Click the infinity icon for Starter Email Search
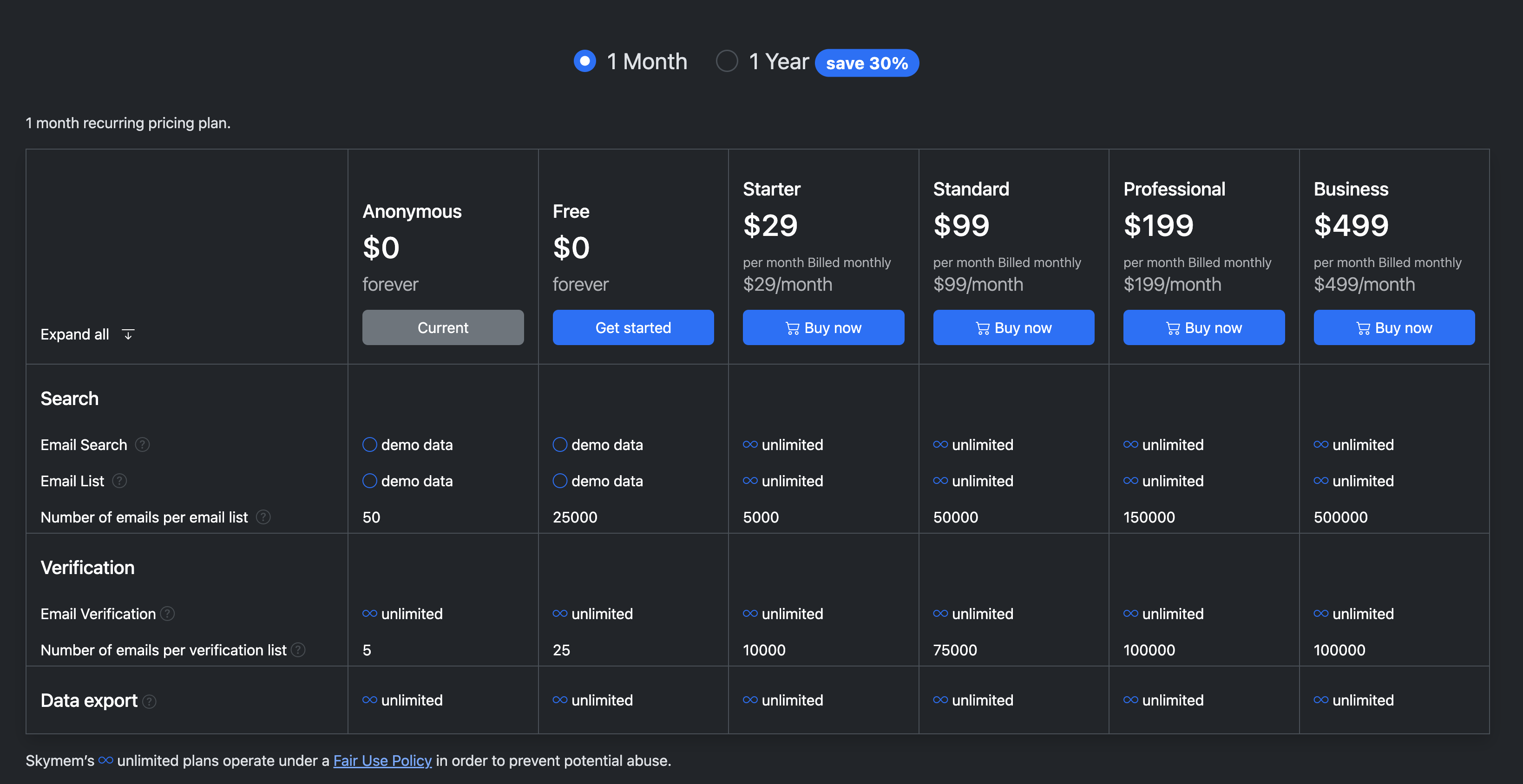Screen dimensions: 1523x784 tap(750, 444)
